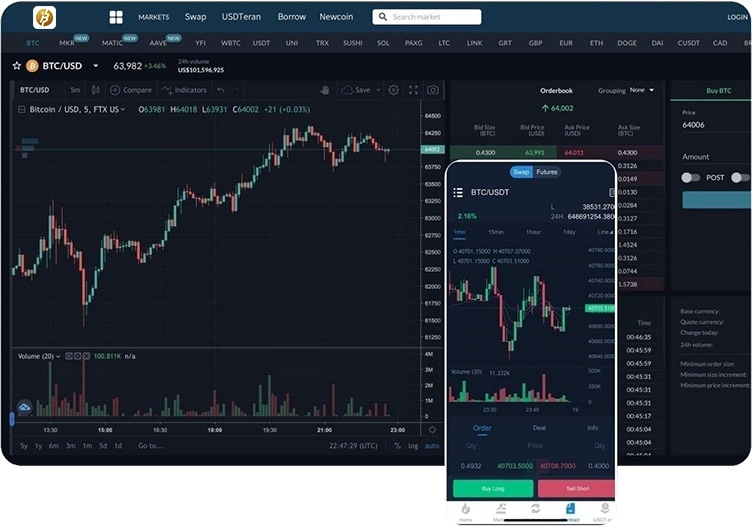
Task: Tap the Market chart icon on phone
Action: pos(501,508)
